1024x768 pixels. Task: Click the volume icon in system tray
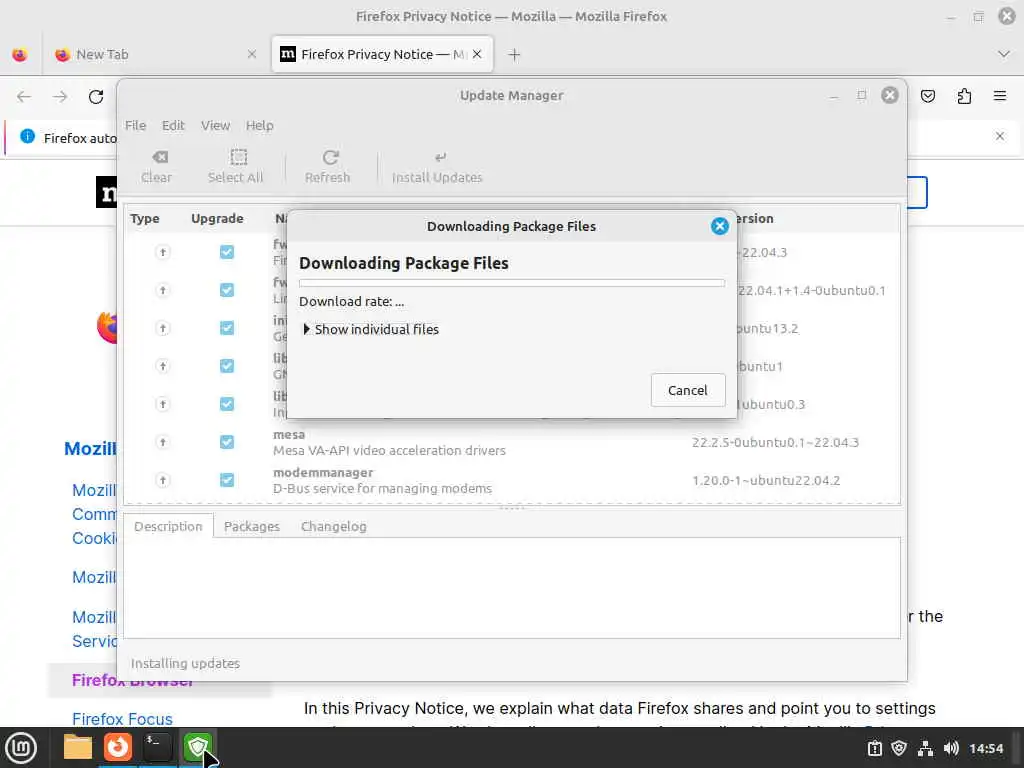[x=951, y=748]
